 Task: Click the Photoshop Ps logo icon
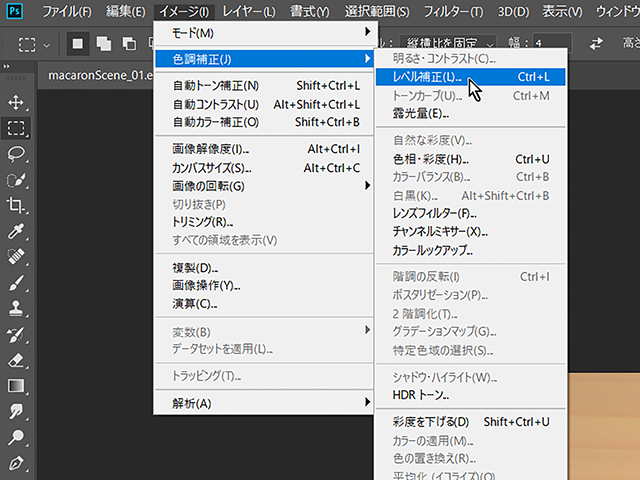15,11
